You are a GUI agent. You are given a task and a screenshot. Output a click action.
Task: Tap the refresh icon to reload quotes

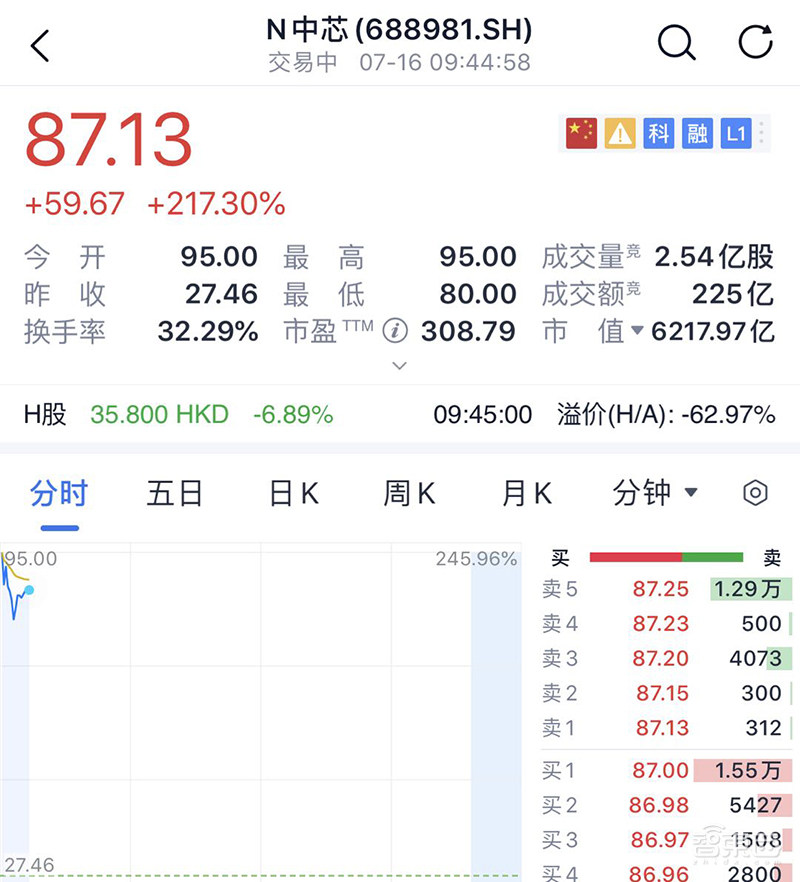755,43
